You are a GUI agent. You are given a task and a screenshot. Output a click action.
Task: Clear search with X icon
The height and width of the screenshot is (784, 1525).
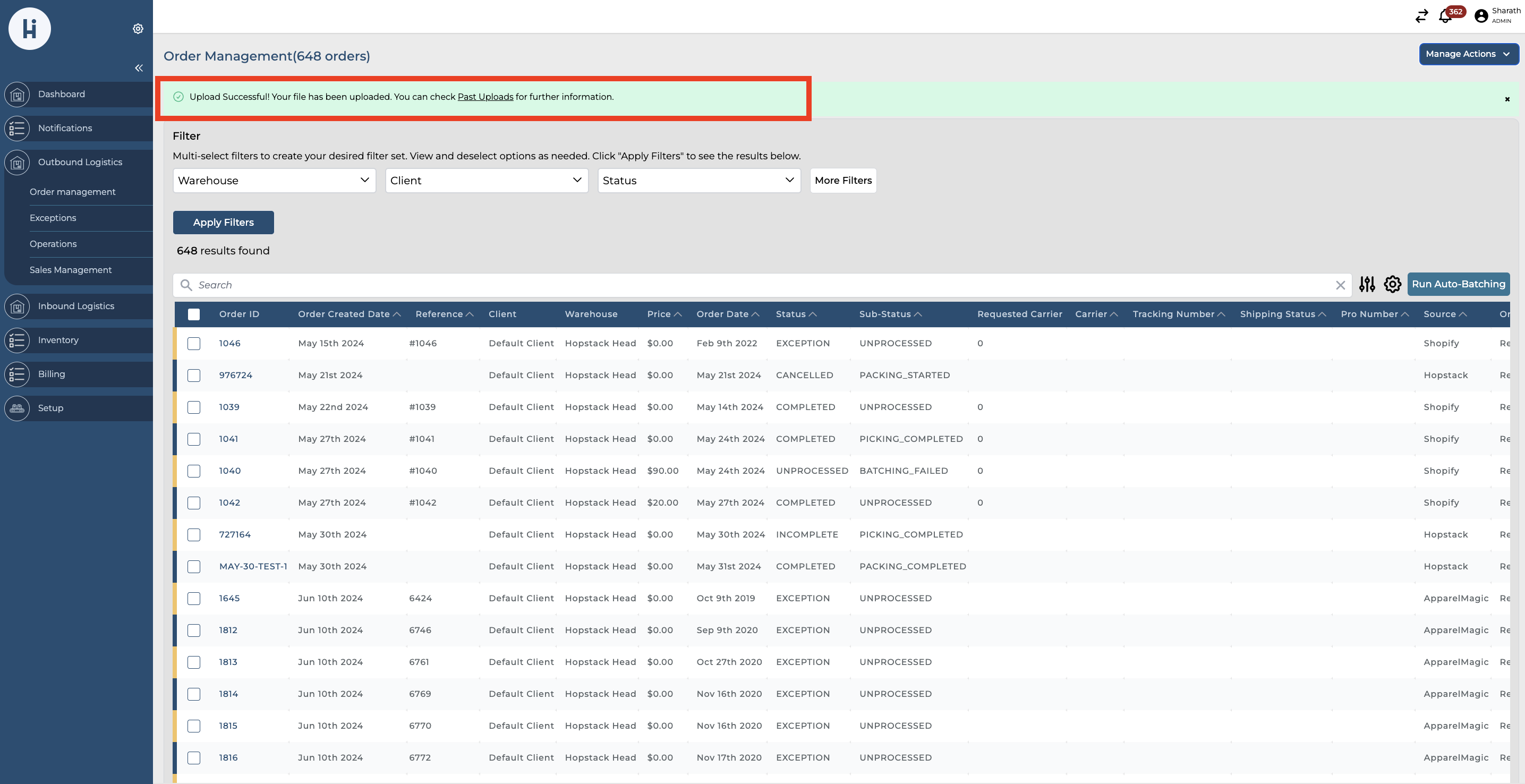pos(1340,285)
